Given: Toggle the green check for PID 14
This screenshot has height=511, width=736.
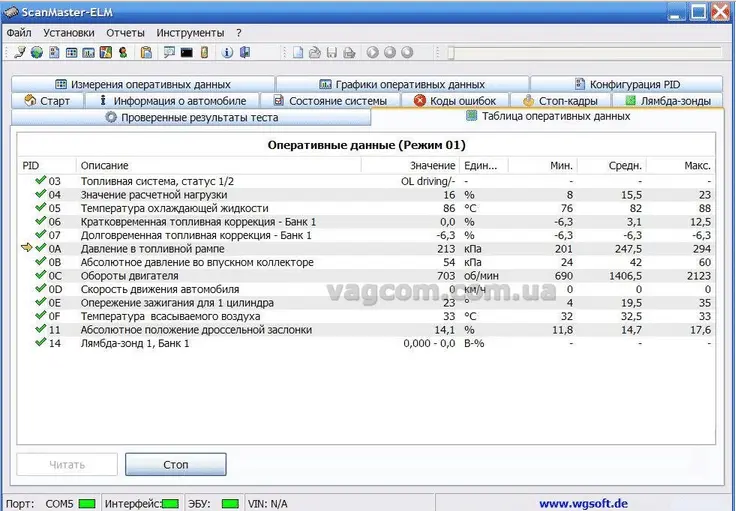Looking at the screenshot, I should pyautogui.click(x=40, y=343).
